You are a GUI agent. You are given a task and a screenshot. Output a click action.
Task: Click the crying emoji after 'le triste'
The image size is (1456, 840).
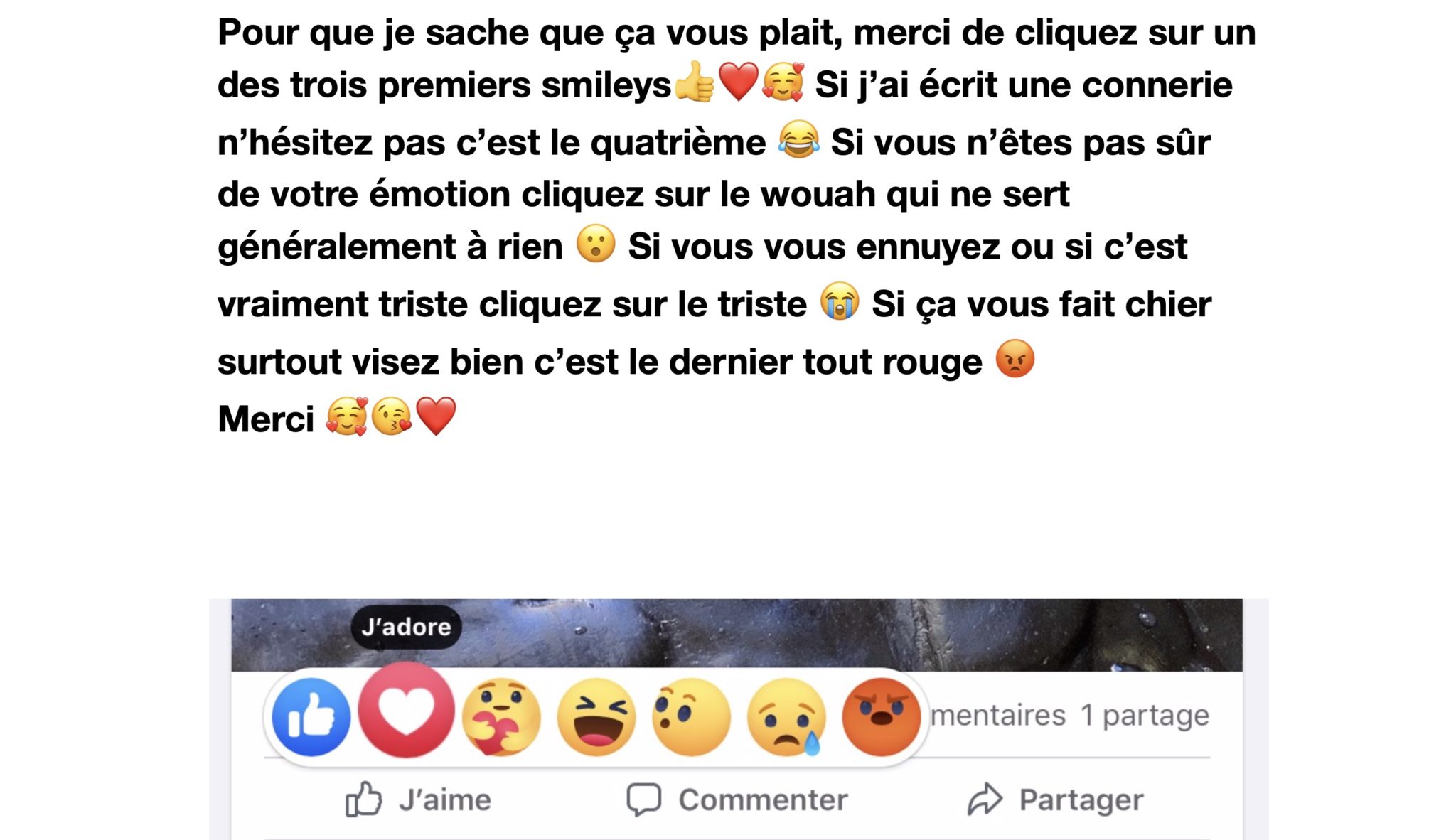(840, 301)
